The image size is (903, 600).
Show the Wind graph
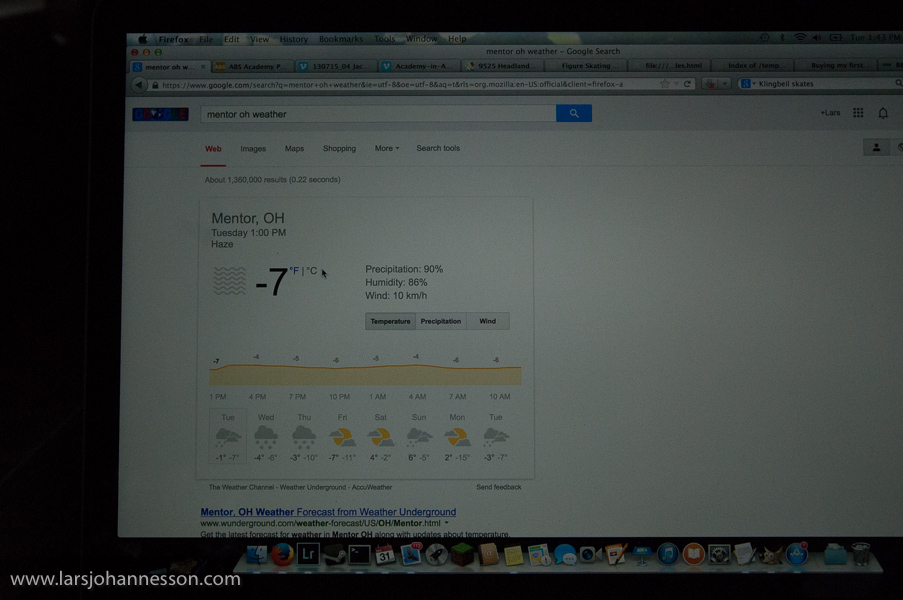point(487,321)
